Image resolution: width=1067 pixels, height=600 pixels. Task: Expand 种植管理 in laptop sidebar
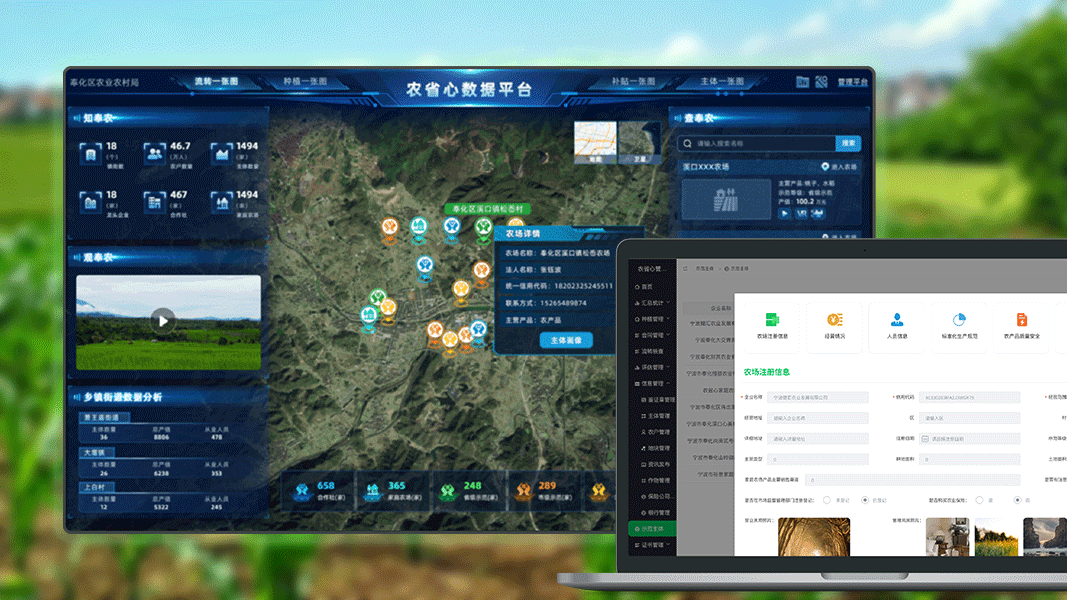[x=652, y=319]
